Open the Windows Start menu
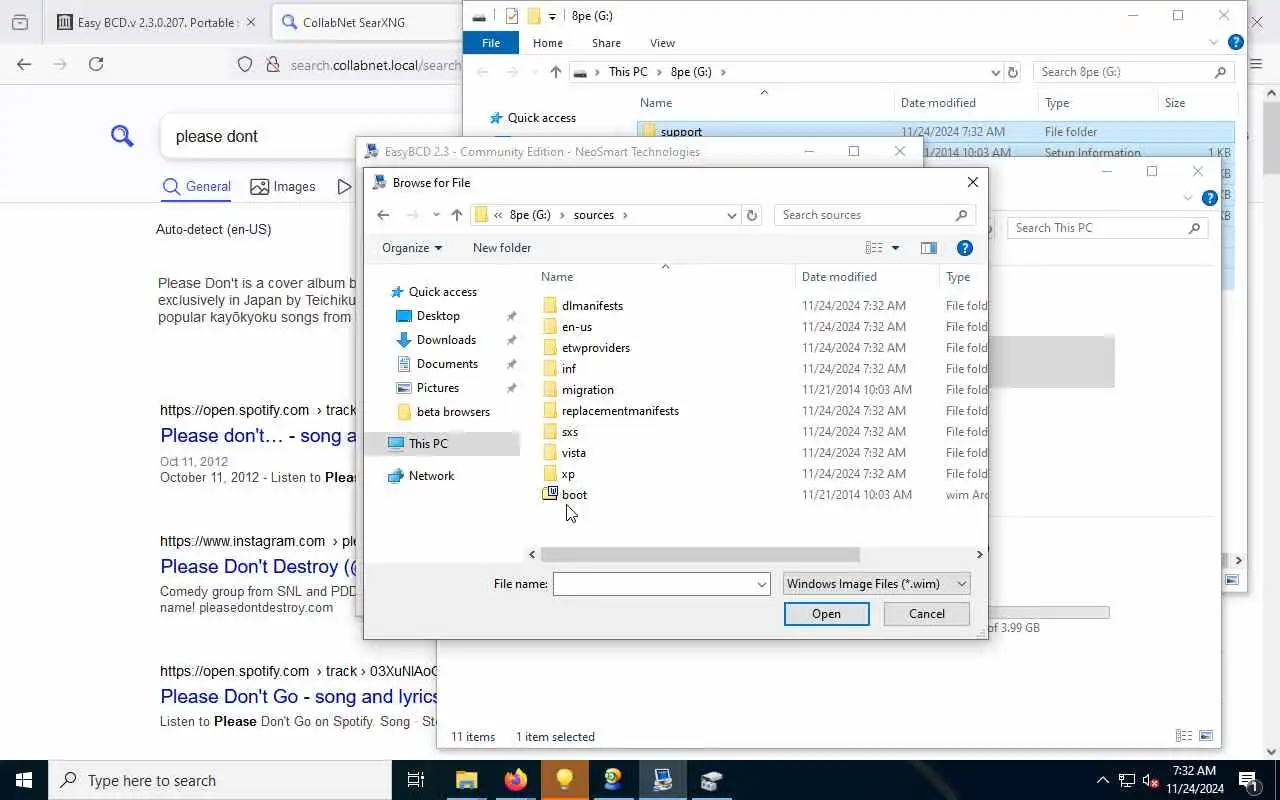This screenshot has width=1280, height=800. 24,780
